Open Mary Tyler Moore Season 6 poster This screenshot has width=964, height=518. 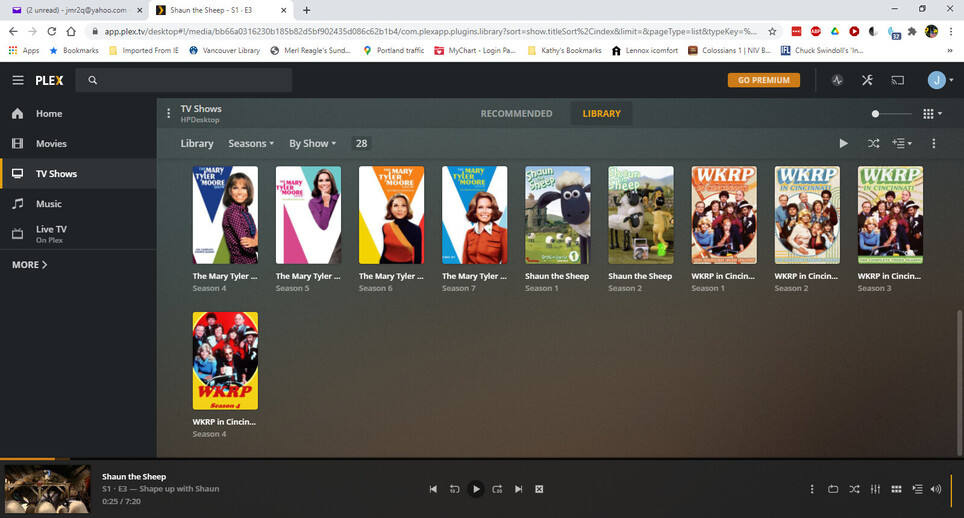click(x=392, y=215)
